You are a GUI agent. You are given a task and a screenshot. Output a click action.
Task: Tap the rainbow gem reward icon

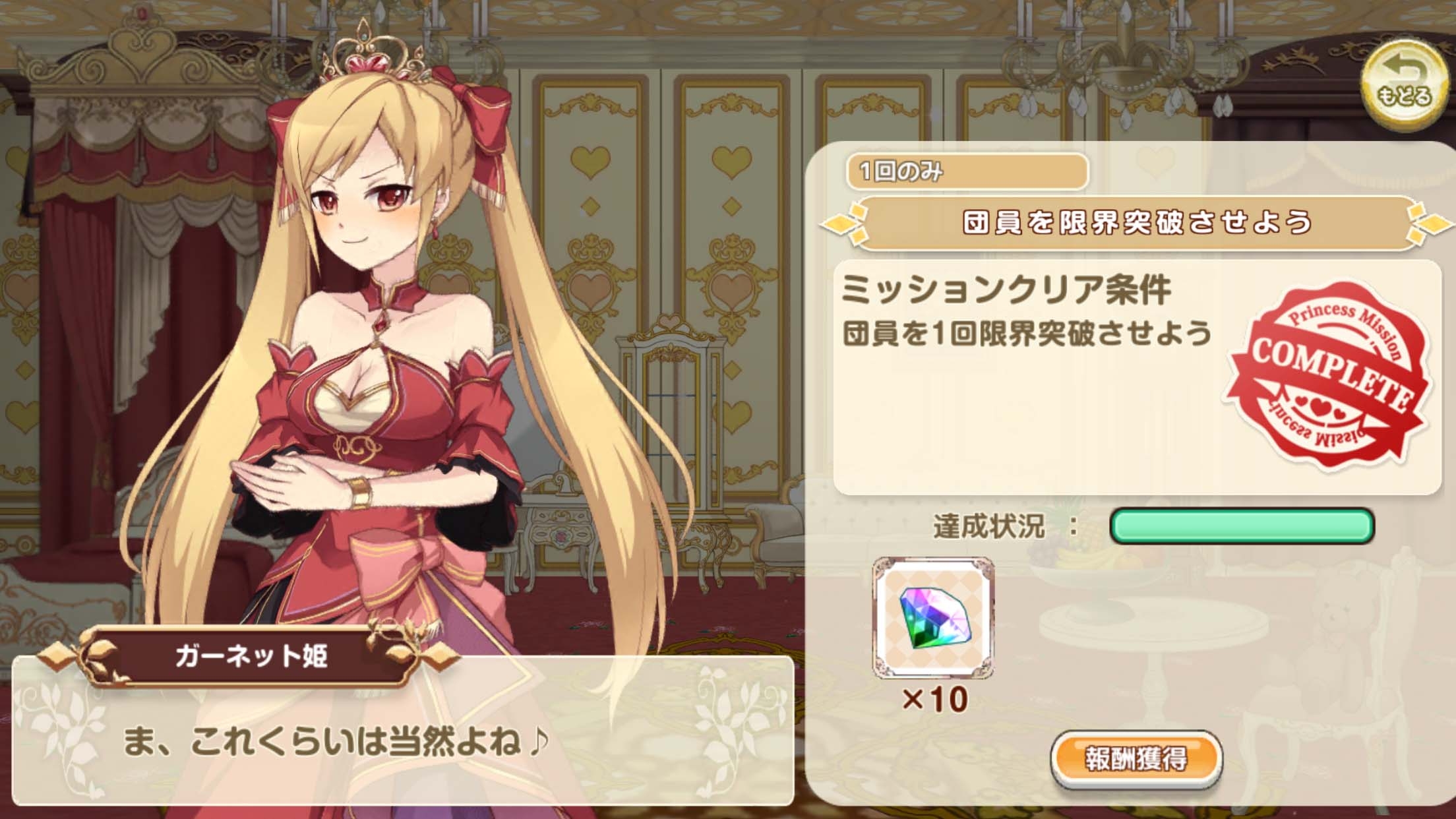pos(933,618)
